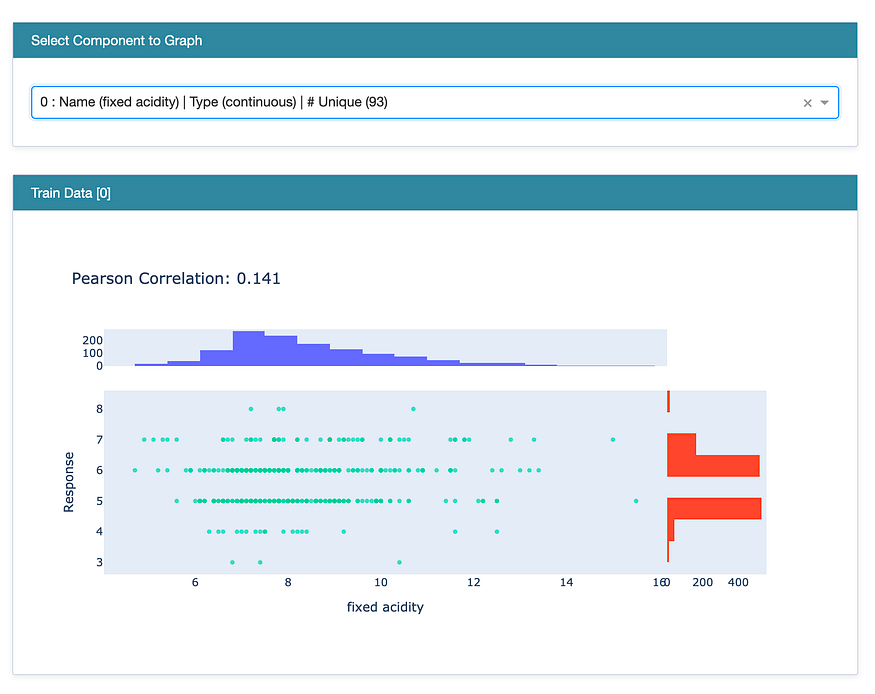Click the y-axis tick label 8
The width and height of the screenshot is (875, 694).
(99, 409)
